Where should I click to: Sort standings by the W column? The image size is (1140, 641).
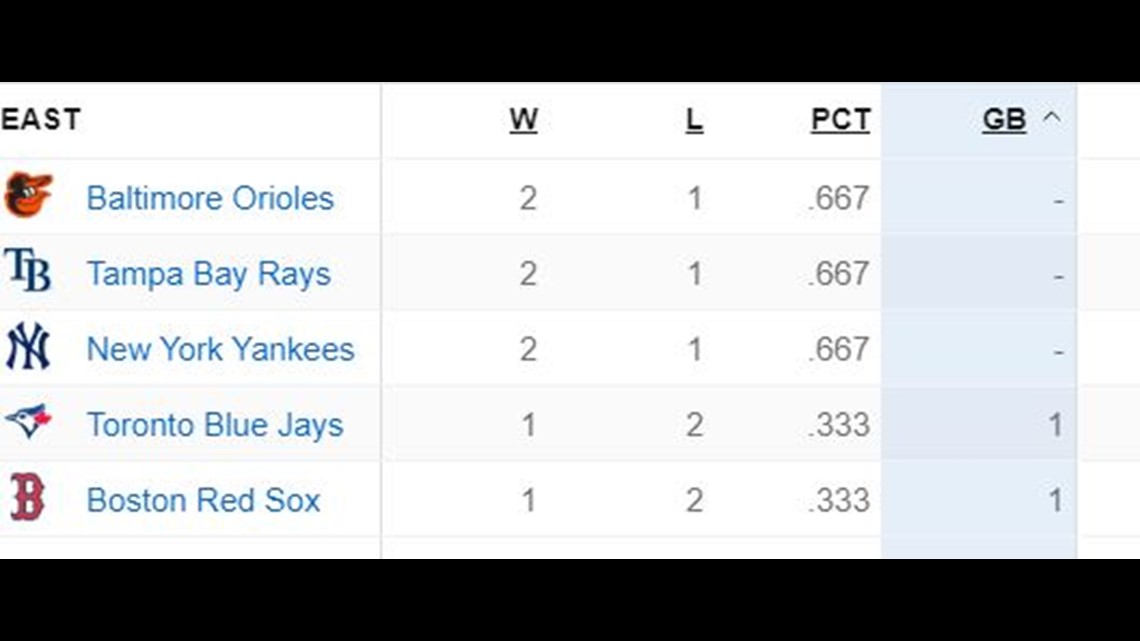[x=523, y=120]
